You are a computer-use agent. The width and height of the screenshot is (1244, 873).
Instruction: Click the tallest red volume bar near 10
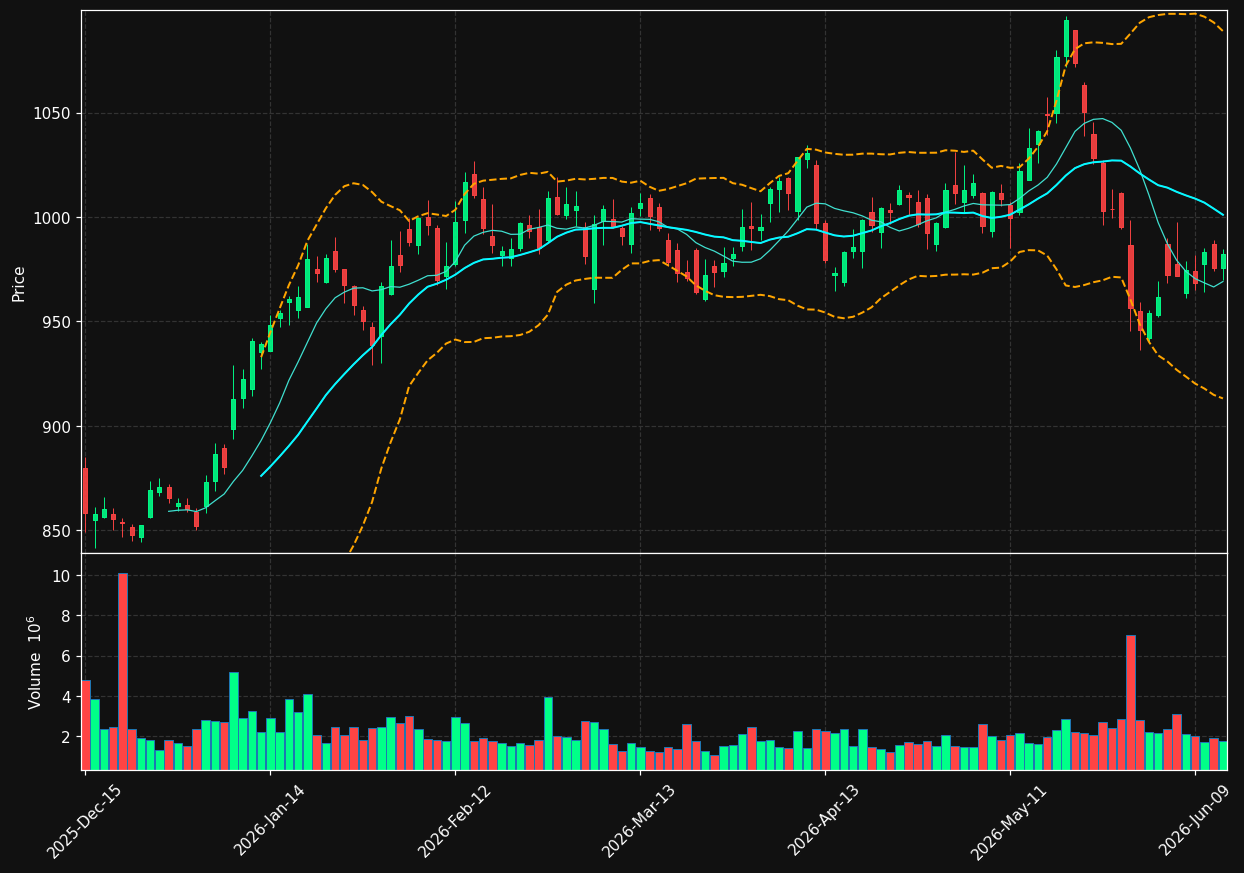click(123, 671)
